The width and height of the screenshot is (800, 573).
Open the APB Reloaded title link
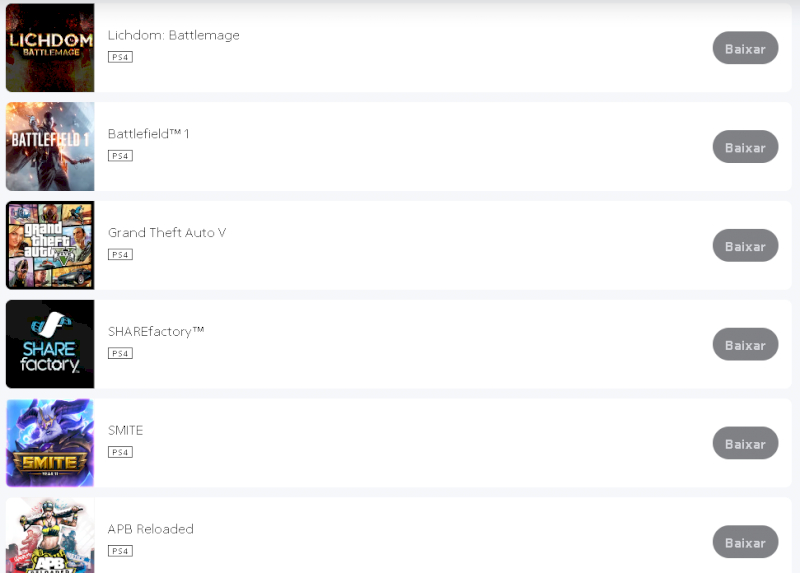pyautogui.click(x=150, y=529)
